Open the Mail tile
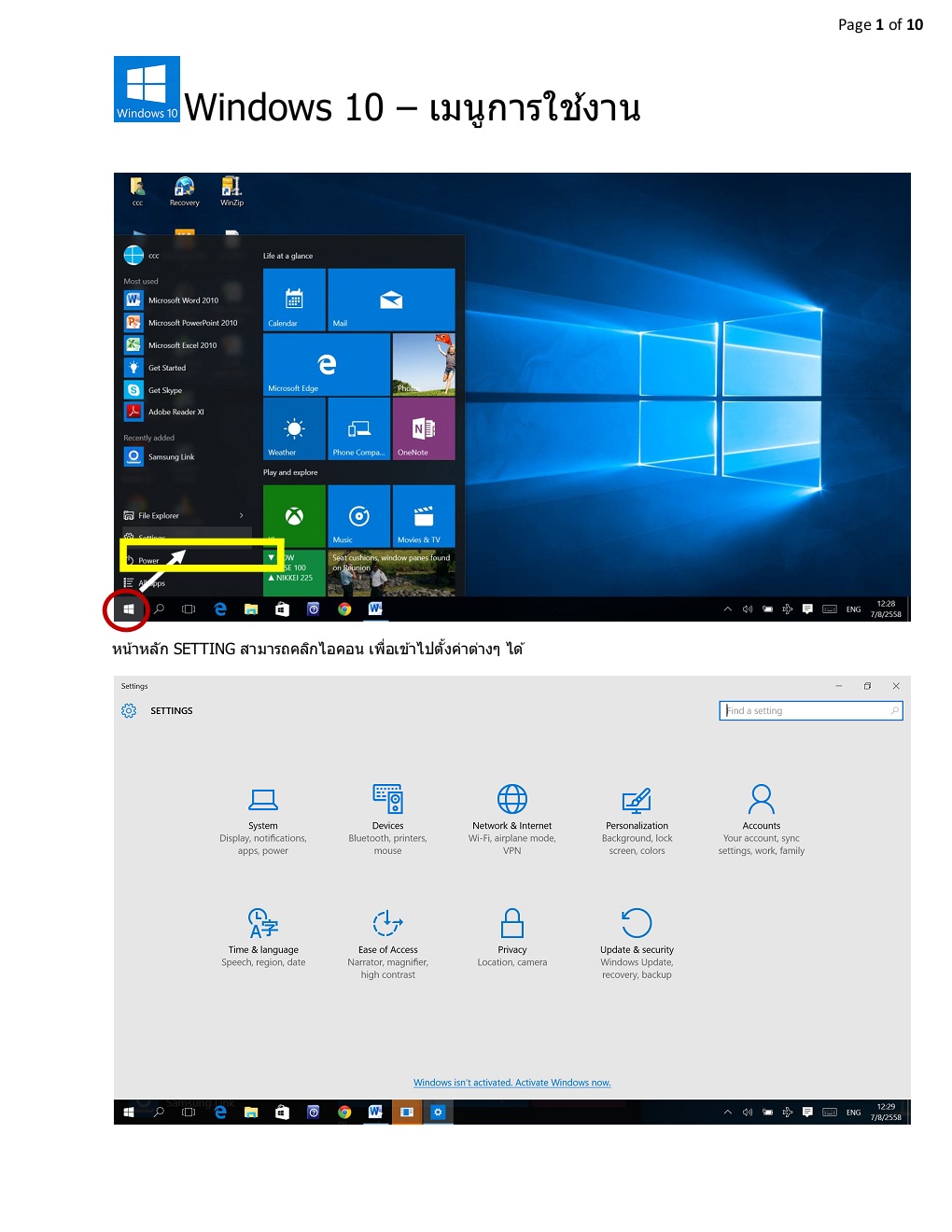The width and height of the screenshot is (952, 1232). tap(391, 300)
